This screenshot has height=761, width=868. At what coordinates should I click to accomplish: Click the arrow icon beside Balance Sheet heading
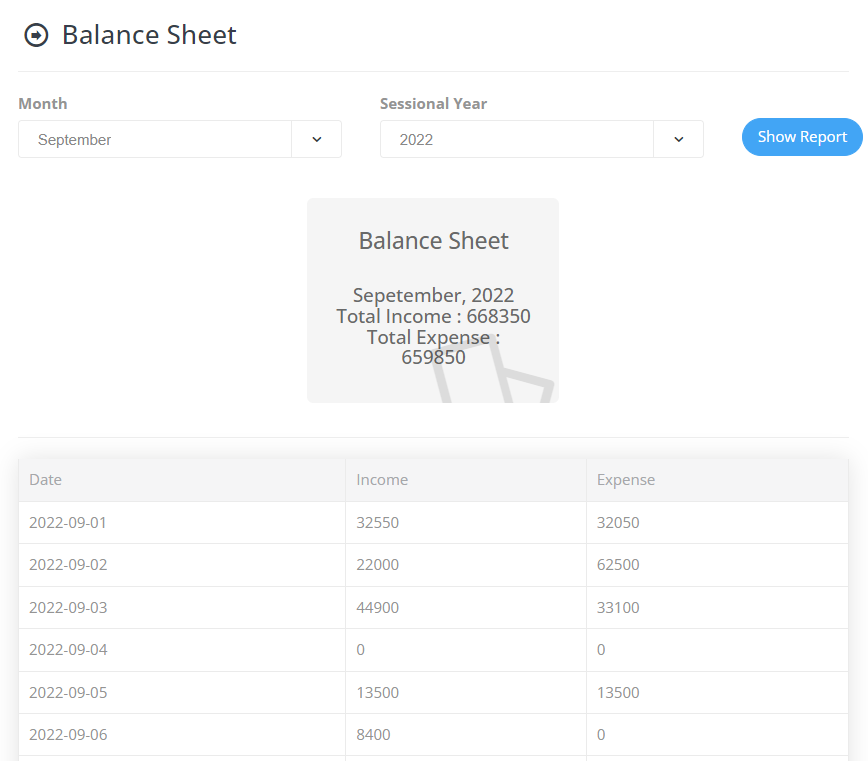pos(36,34)
